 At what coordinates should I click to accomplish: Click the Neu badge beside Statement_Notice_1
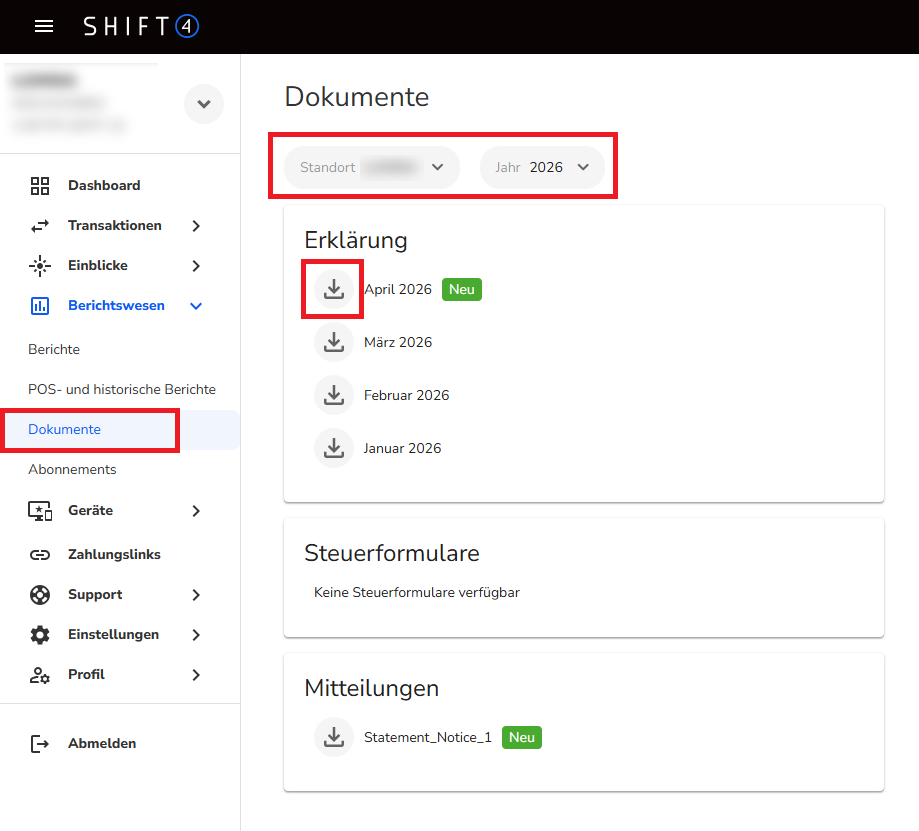[522, 737]
